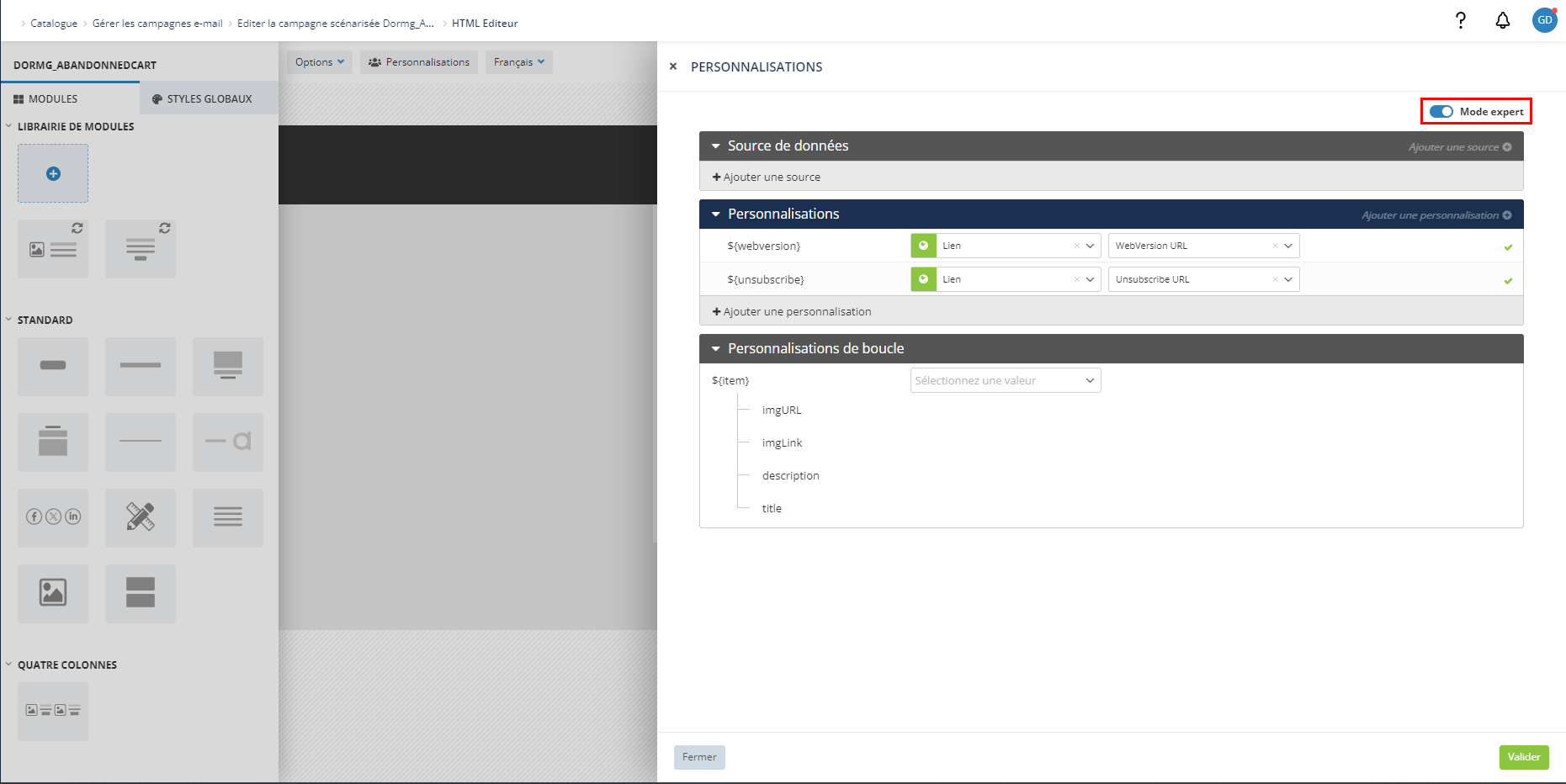The height and width of the screenshot is (784, 1566).
Task: Click the Valider button
Action: [1524, 757]
